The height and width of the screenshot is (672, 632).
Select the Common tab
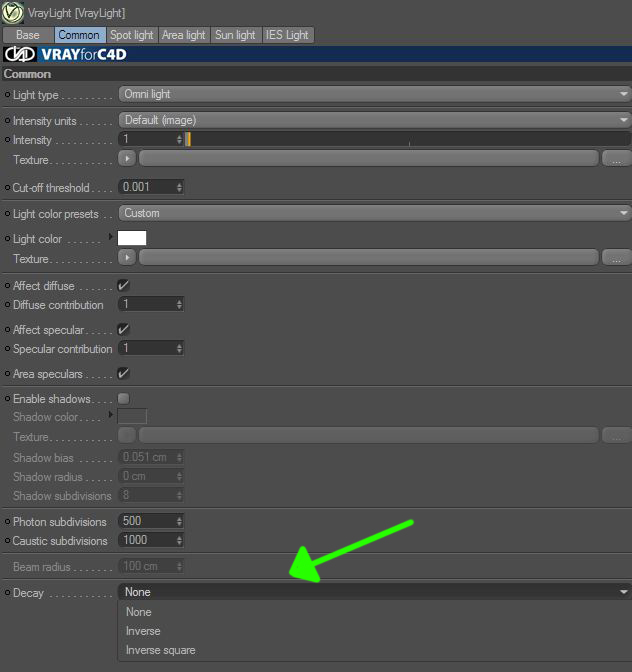point(80,35)
